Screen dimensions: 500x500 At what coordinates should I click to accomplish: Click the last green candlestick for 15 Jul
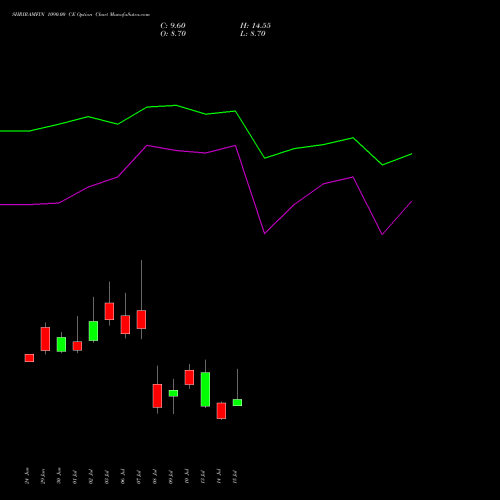pyautogui.click(x=237, y=402)
